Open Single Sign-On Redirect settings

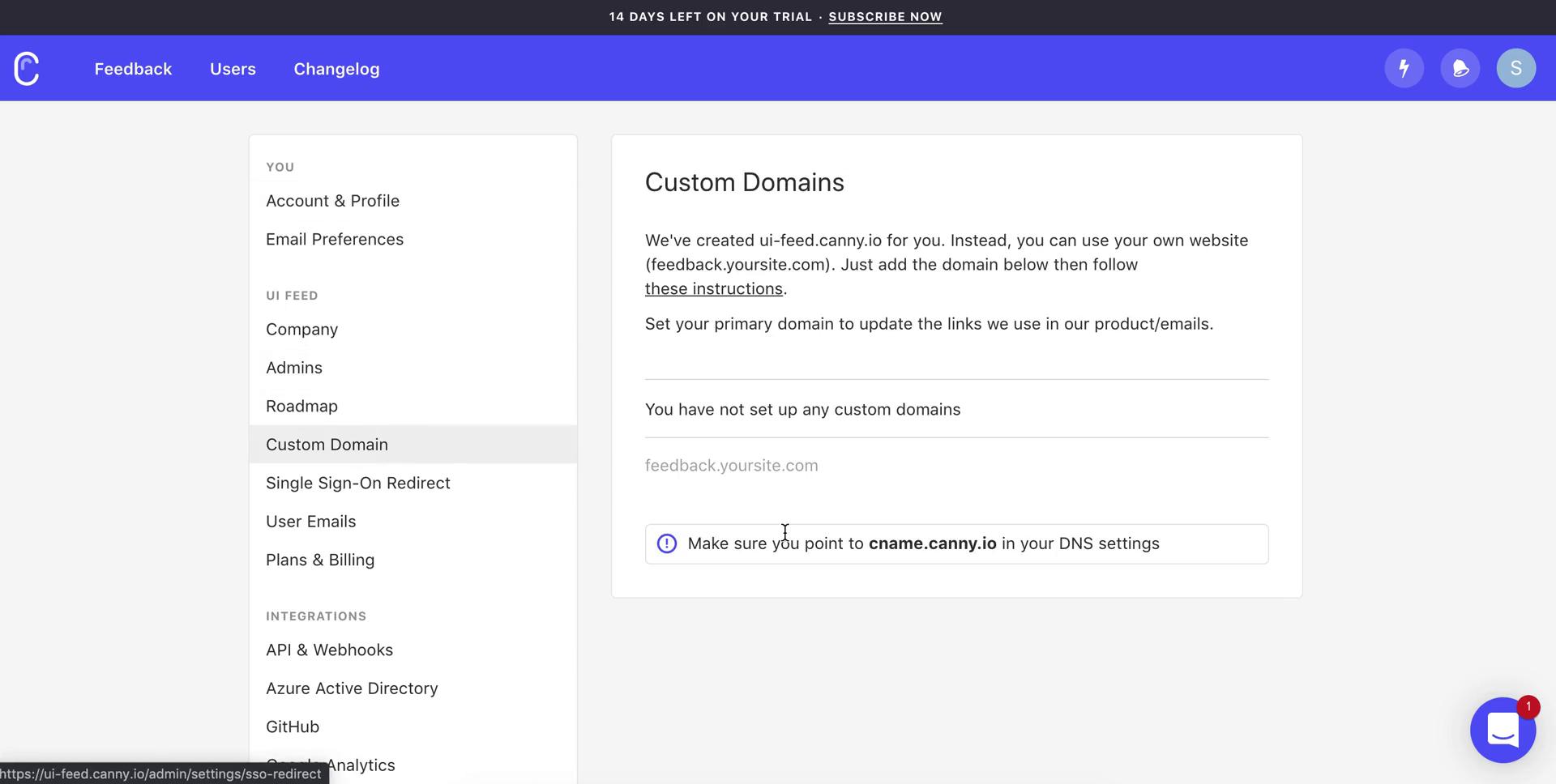pyautogui.click(x=358, y=483)
